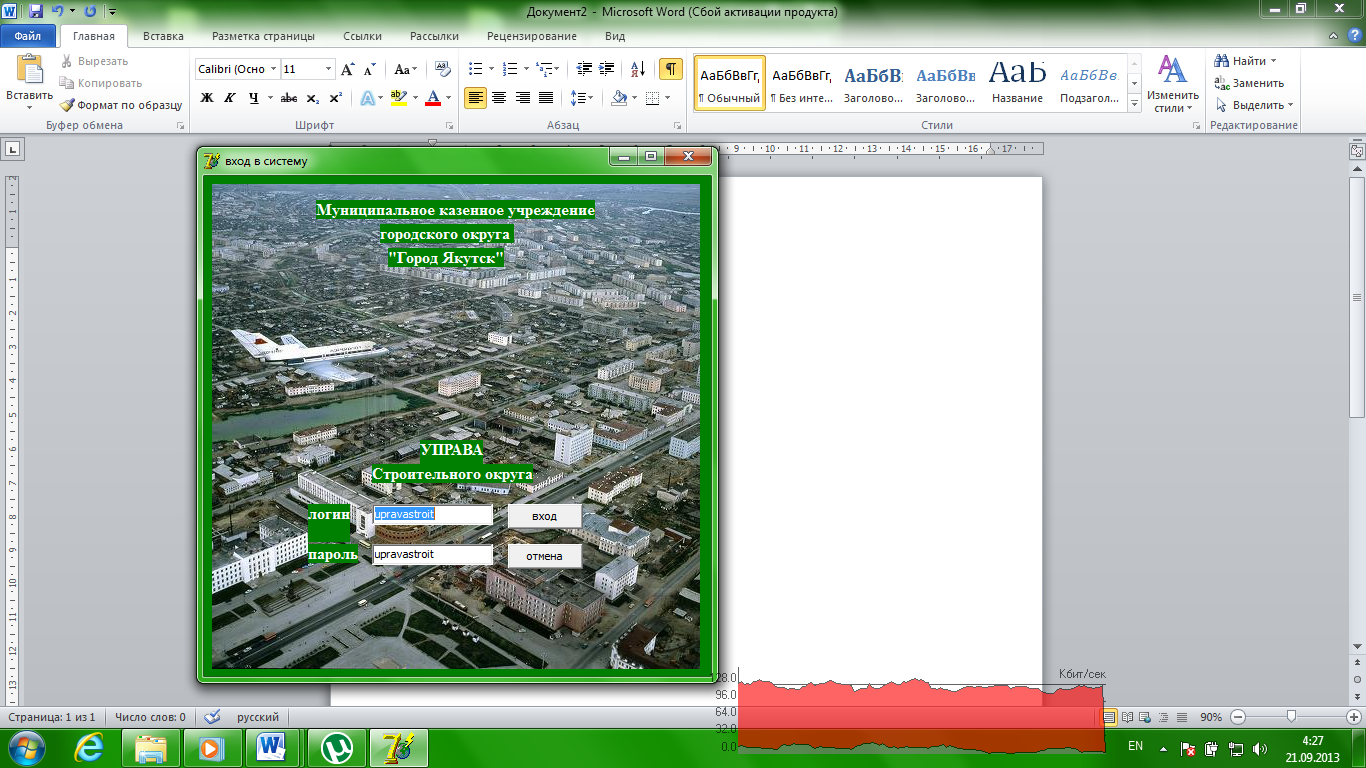Viewport: 1366px width, 768px height.
Task: Save the document via Quick Access icon
Action: 36,11
